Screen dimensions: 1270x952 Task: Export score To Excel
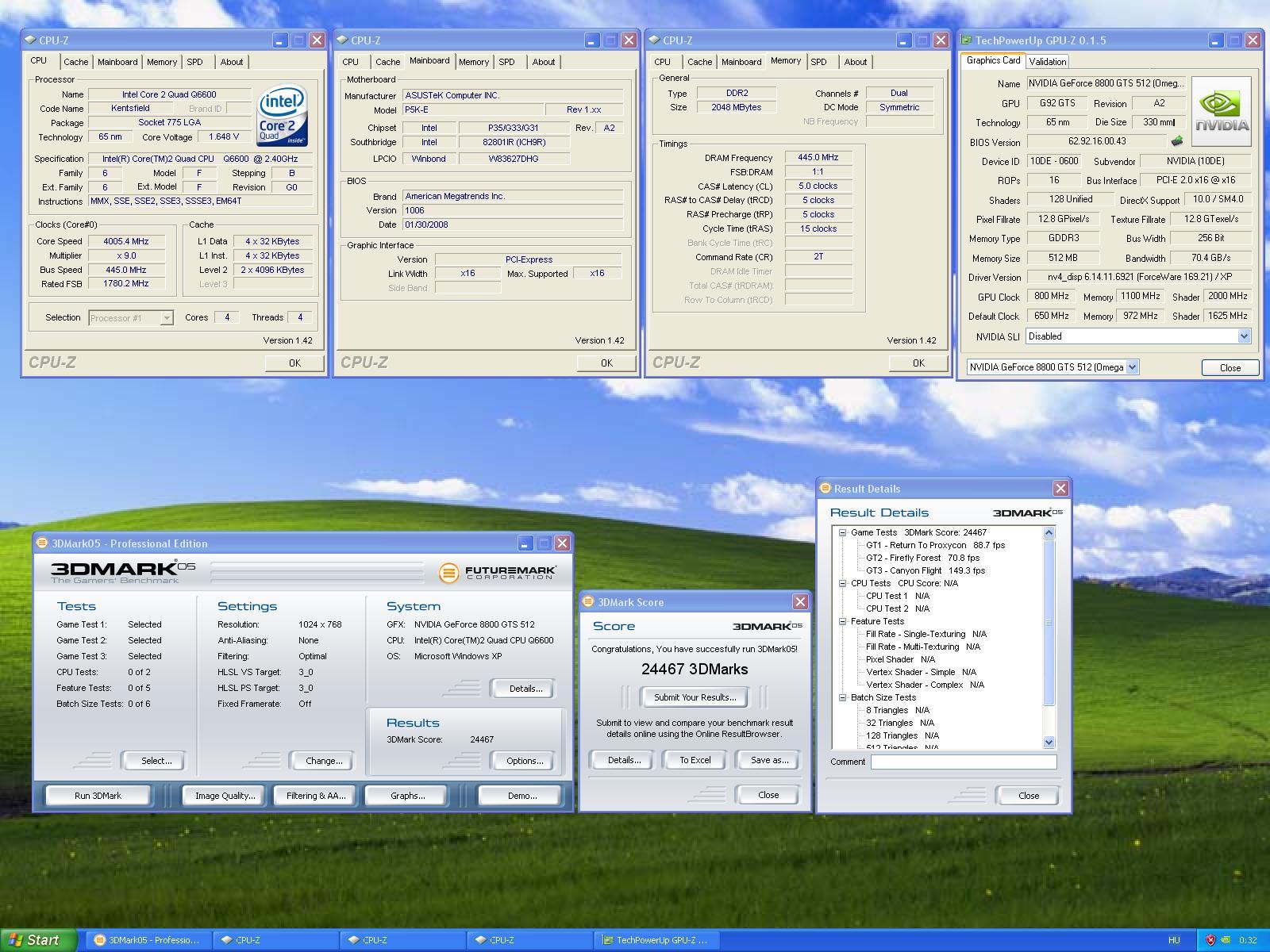point(695,760)
